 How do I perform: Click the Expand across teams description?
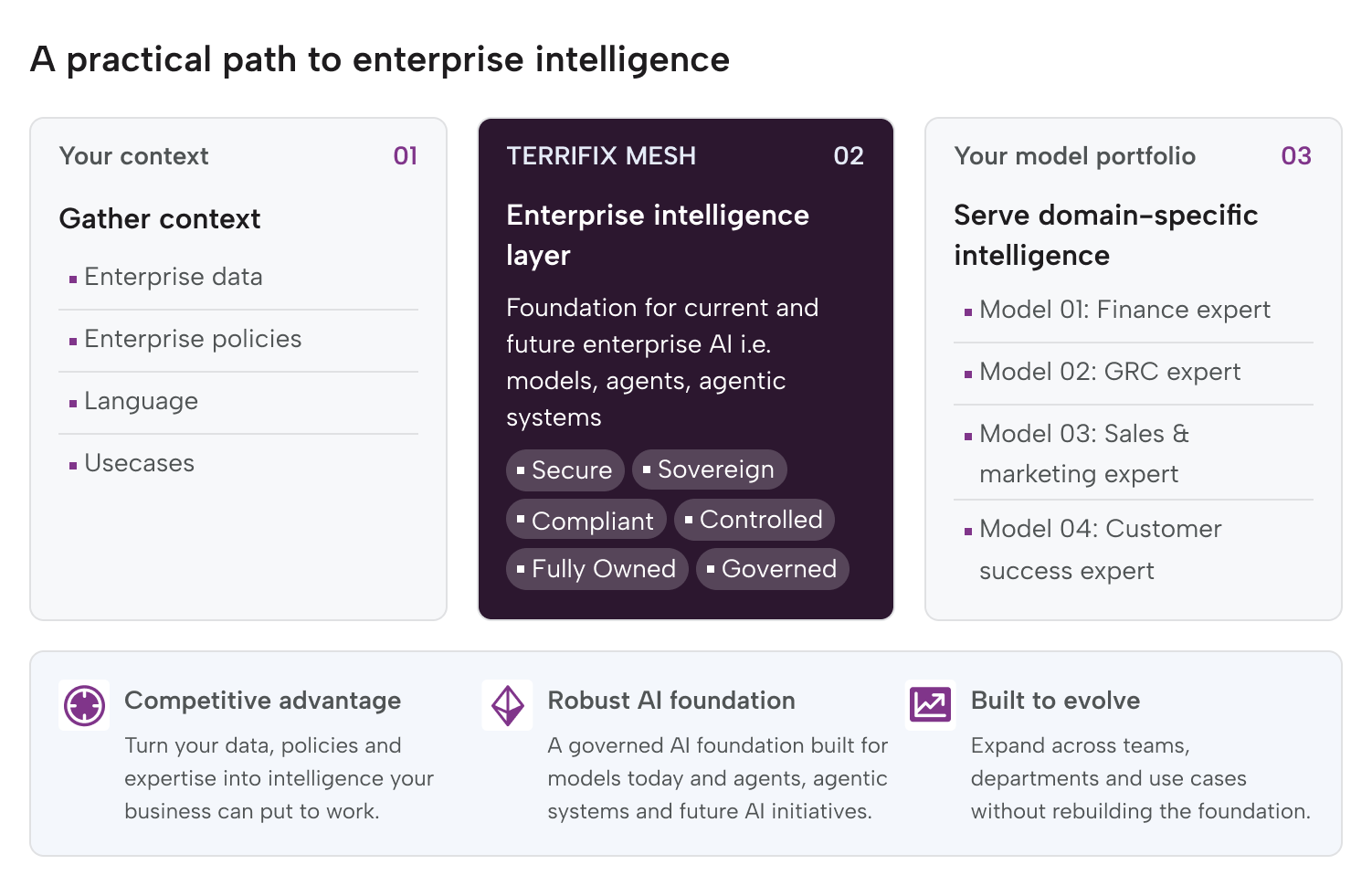[1141, 778]
